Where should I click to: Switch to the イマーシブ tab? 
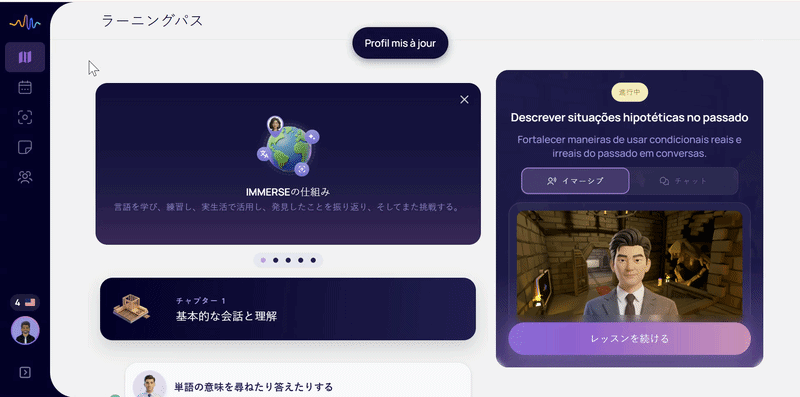click(x=575, y=181)
